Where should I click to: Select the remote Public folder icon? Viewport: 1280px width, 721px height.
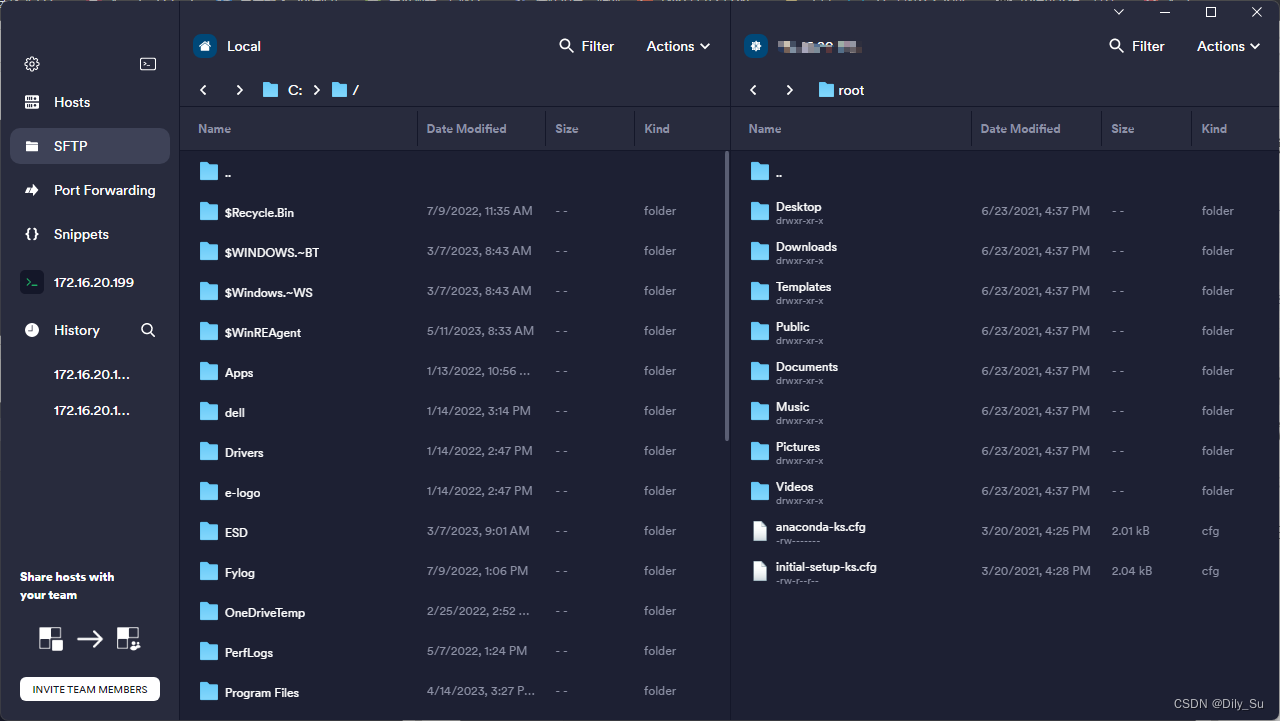point(760,331)
